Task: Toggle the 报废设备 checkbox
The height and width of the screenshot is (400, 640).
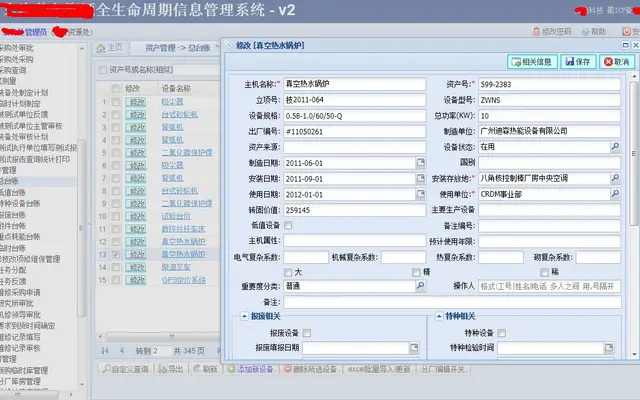Action: point(307,333)
